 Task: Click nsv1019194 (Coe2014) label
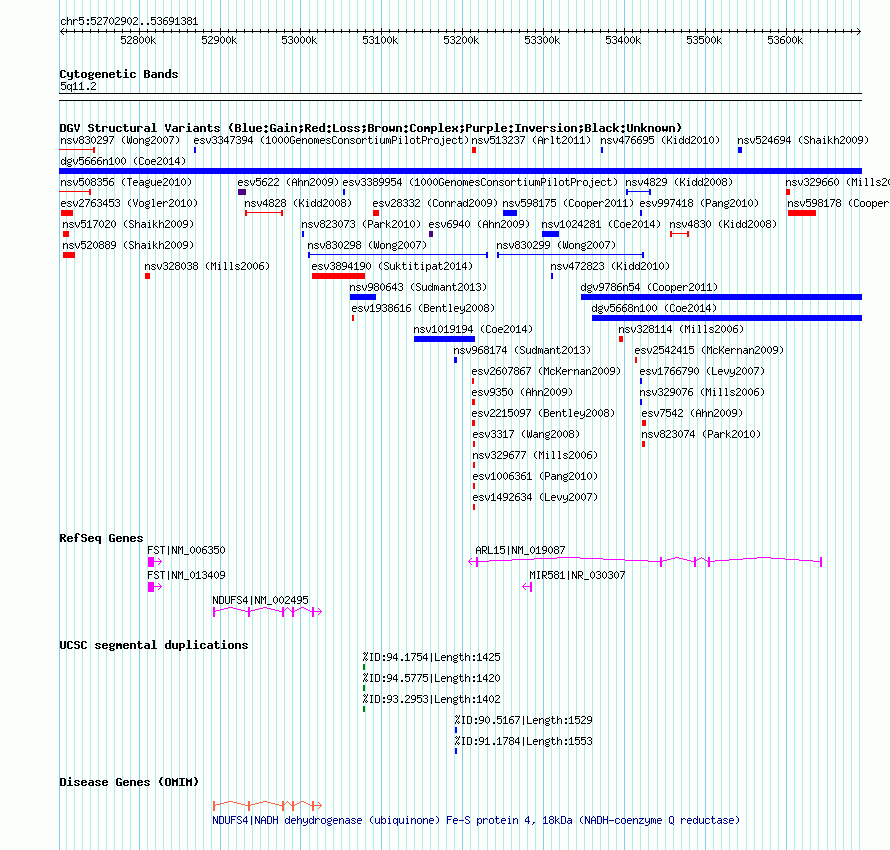473,329
